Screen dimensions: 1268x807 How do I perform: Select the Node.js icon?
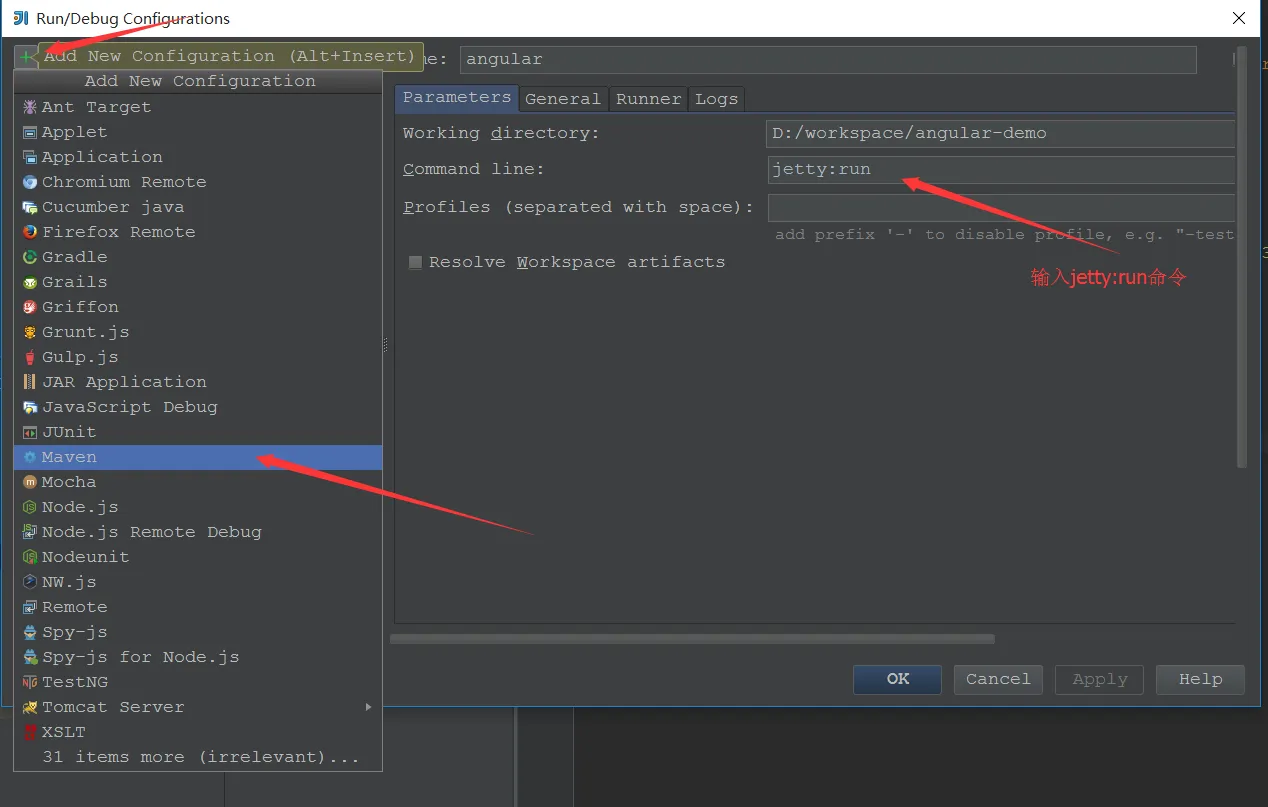(x=31, y=507)
